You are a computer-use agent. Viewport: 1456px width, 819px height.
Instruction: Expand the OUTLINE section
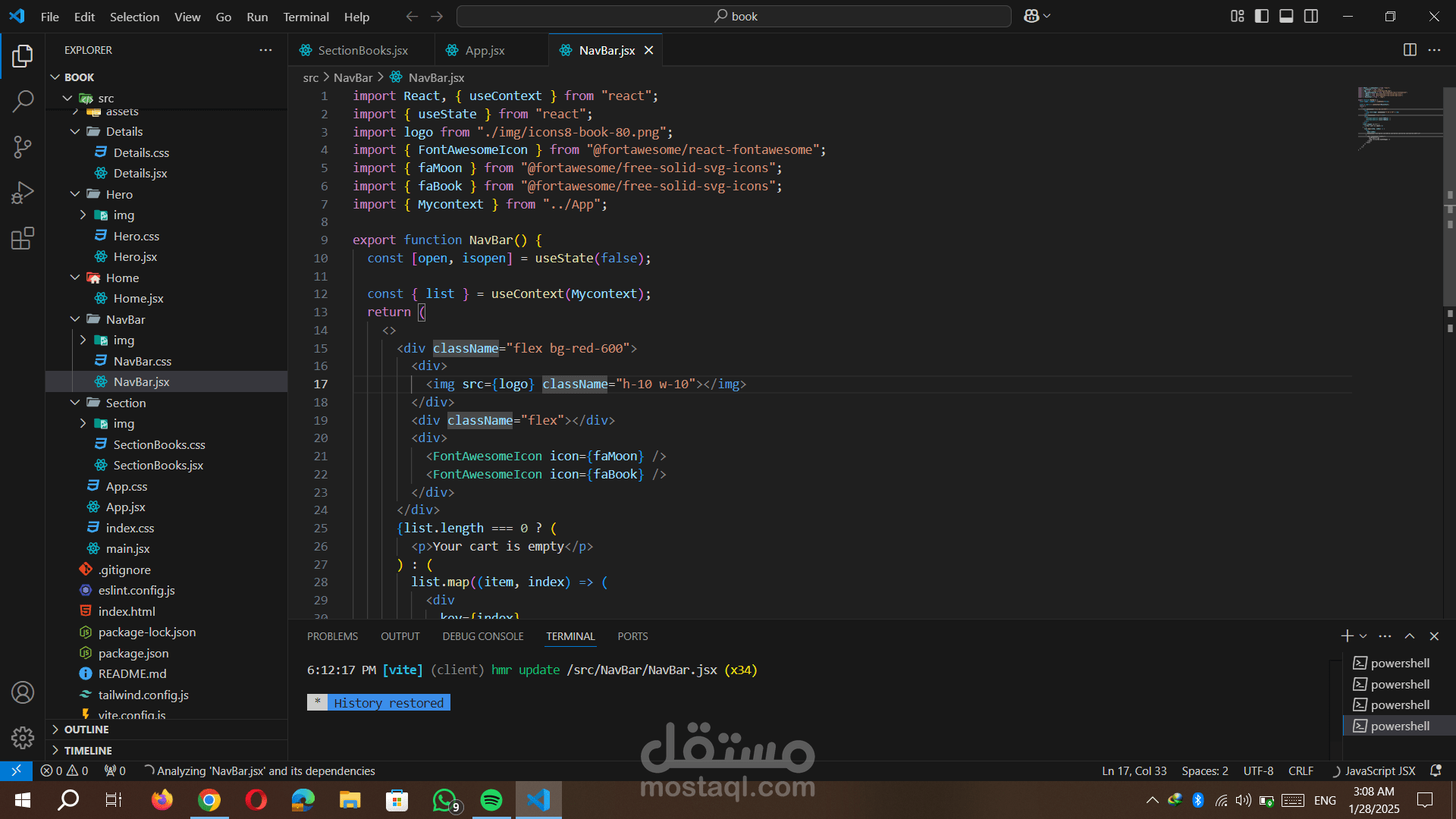tap(86, 730)
